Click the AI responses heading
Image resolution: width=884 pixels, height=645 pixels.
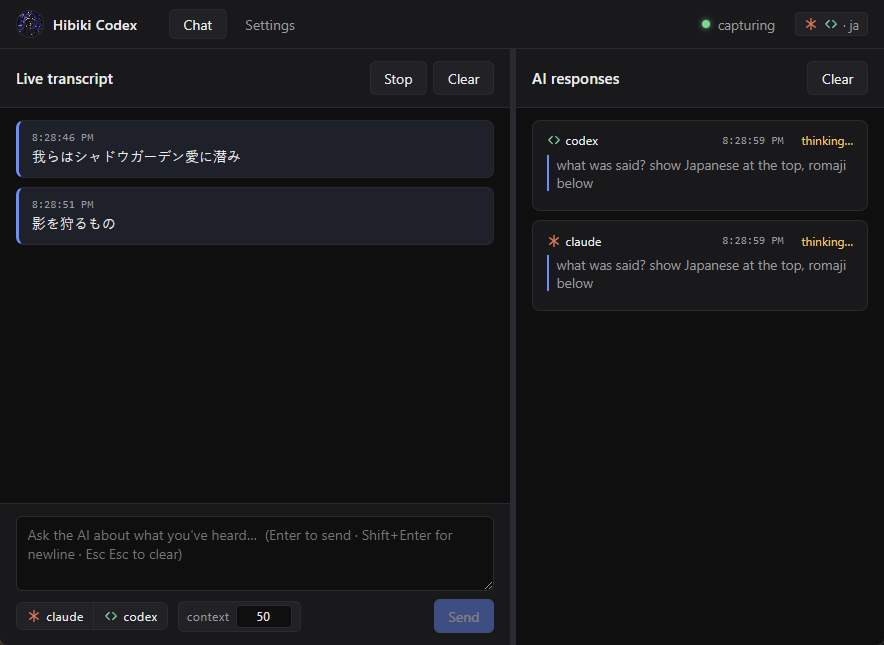click(x=575, y=79)
